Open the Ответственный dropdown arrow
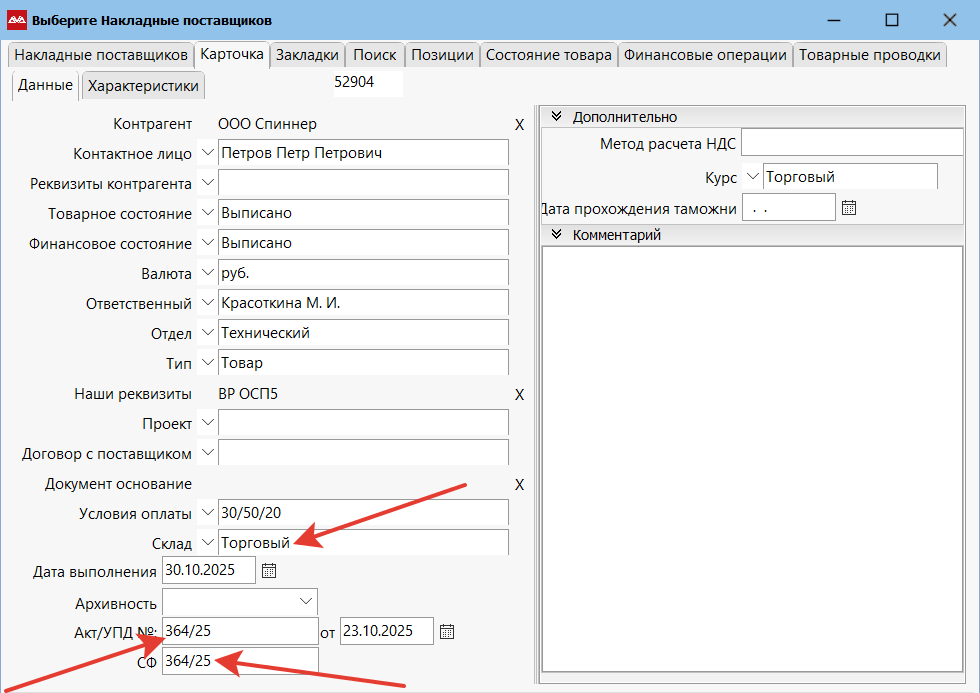This screenshot has width=980, height=693. coord(207,302)
